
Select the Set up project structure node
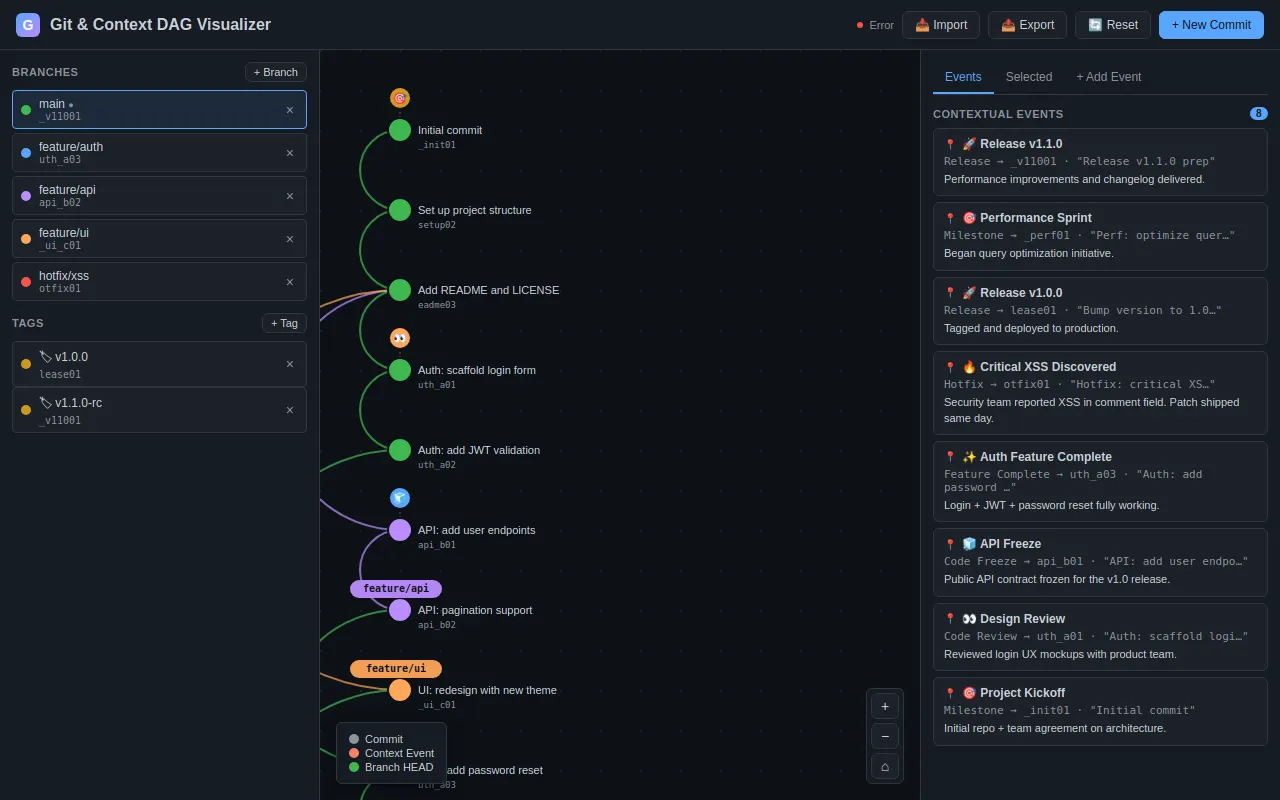pyautogui.click(x=400, y=210)
